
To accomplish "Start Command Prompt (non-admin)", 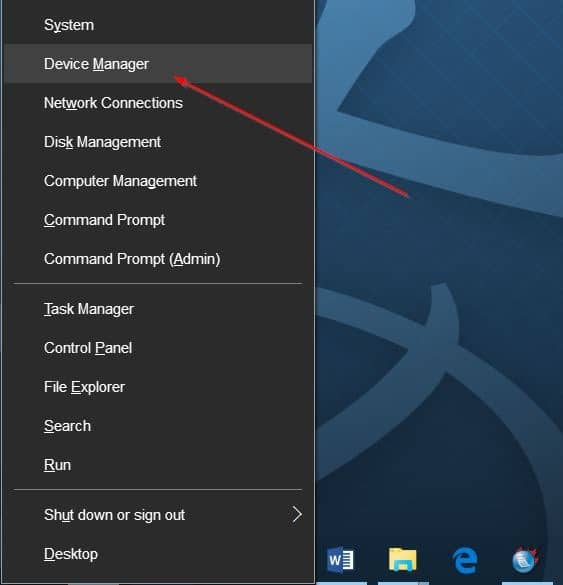I will [x=158, y=220].
